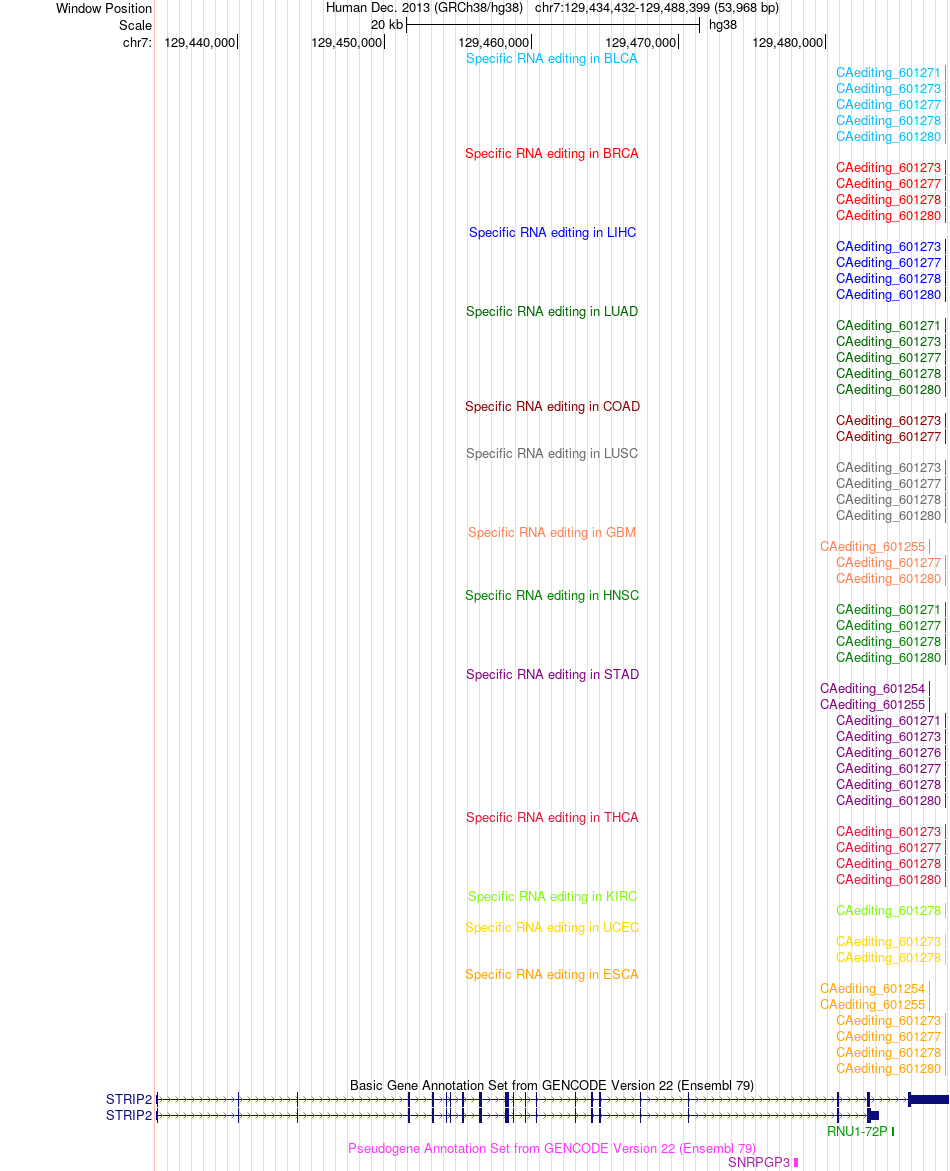Click the Specific RNA editing in BLCA track title
Screen dimensions: 950x1171
551,59
